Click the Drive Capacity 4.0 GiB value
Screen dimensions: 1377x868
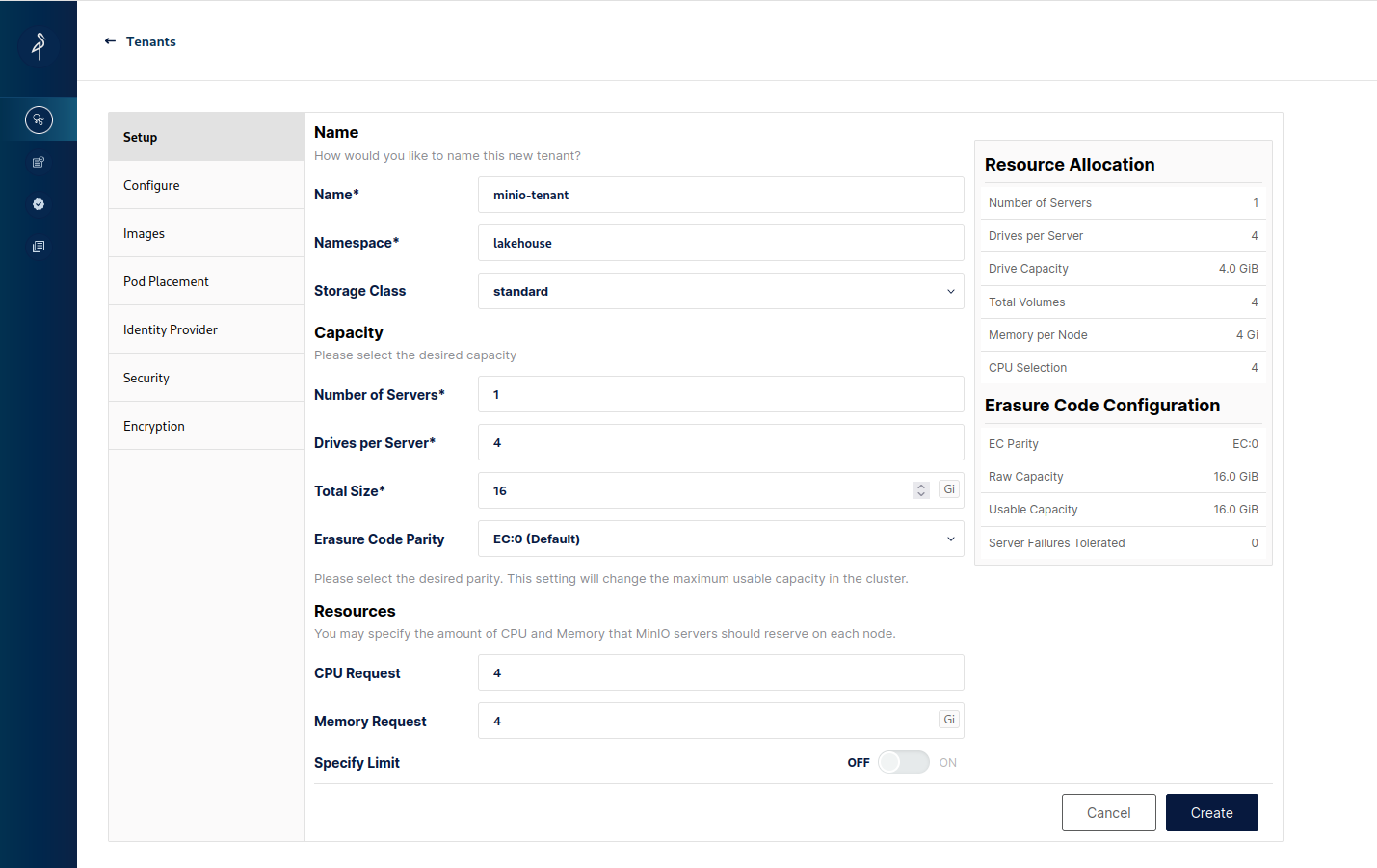1238,269
